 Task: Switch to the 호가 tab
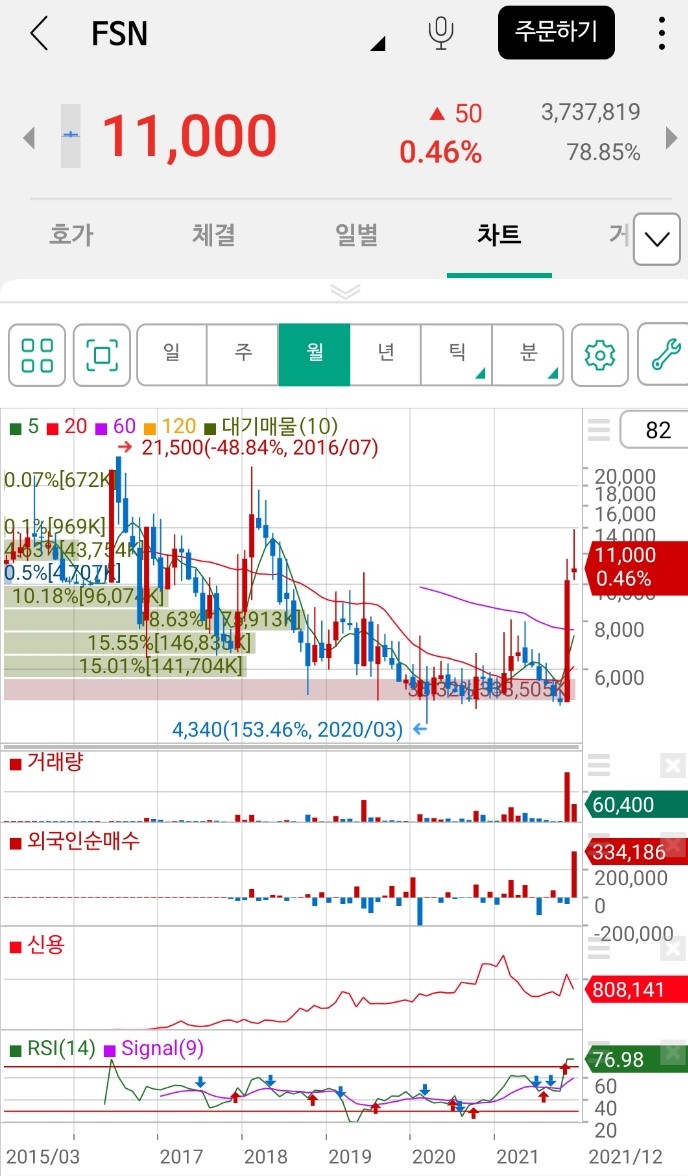(71, 235)
